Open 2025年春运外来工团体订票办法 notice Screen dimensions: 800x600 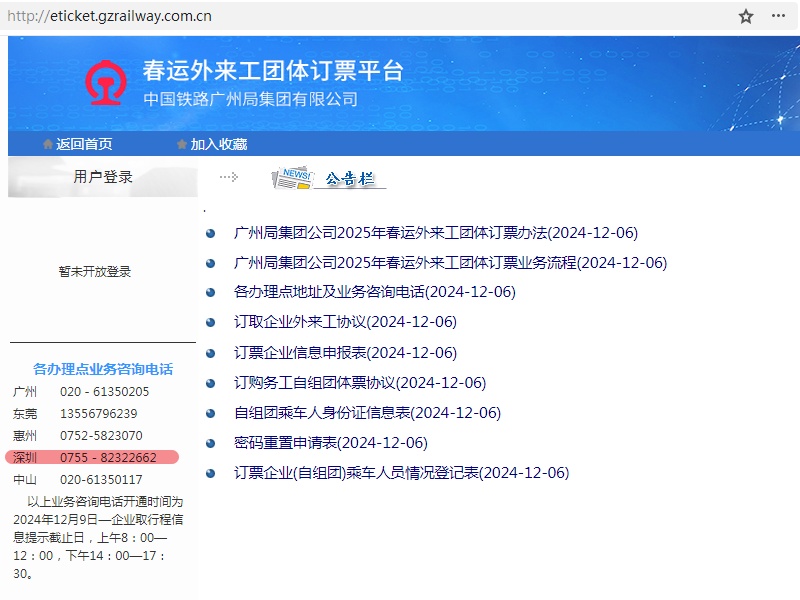point(435,233)
